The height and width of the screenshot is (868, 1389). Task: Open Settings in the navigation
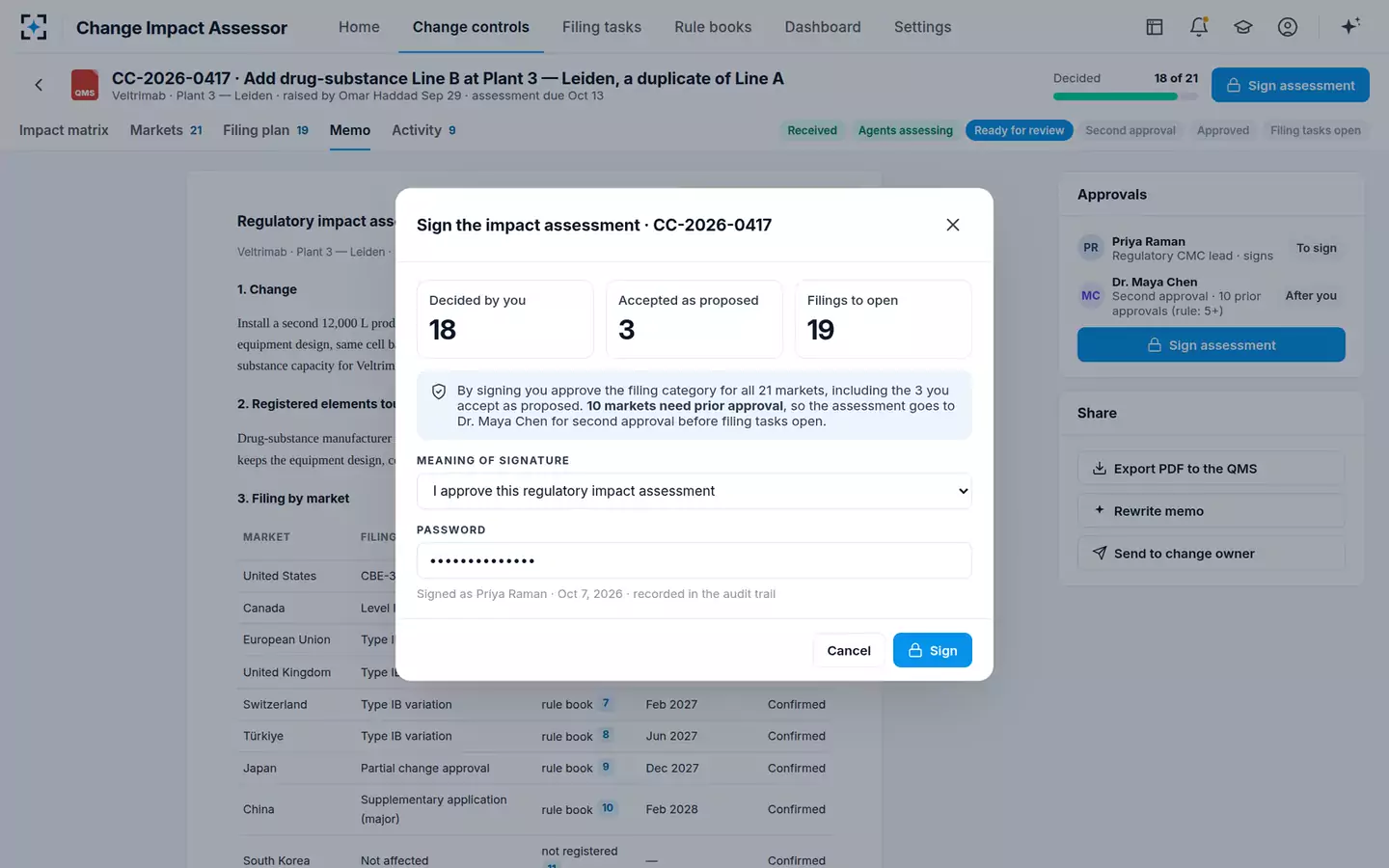point(922,27)
